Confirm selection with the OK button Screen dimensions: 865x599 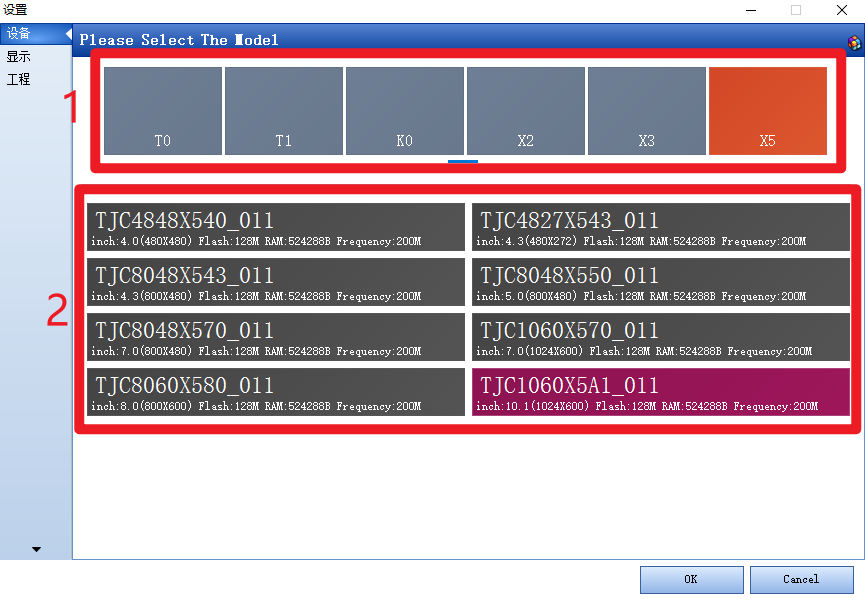[x=691, y=579]
